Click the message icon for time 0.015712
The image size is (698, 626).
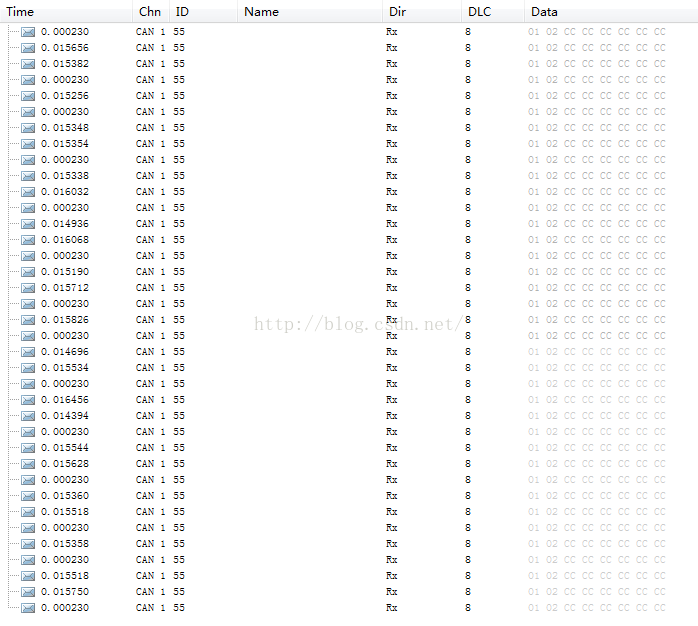pos(28,288)
